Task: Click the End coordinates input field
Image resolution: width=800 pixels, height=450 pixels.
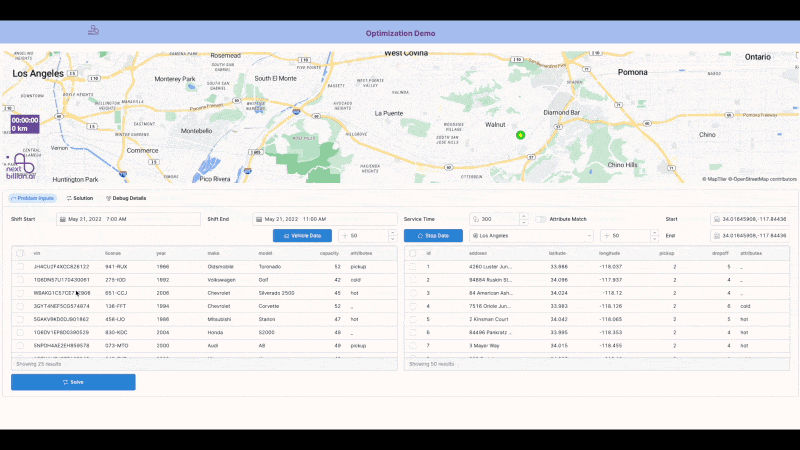Action: (750, 236)
